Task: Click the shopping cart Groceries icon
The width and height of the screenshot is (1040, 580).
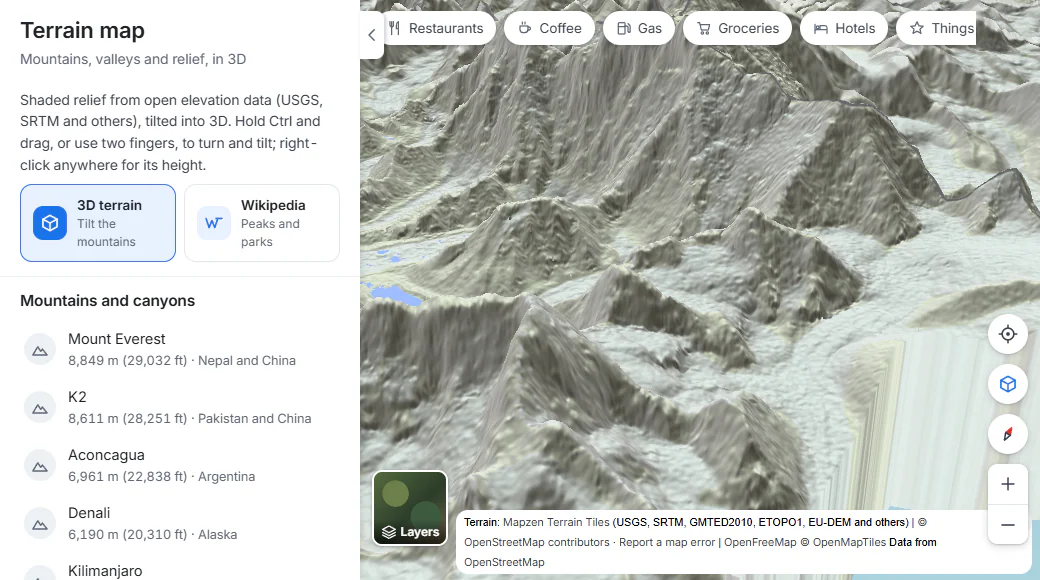Action: (704, 29)
